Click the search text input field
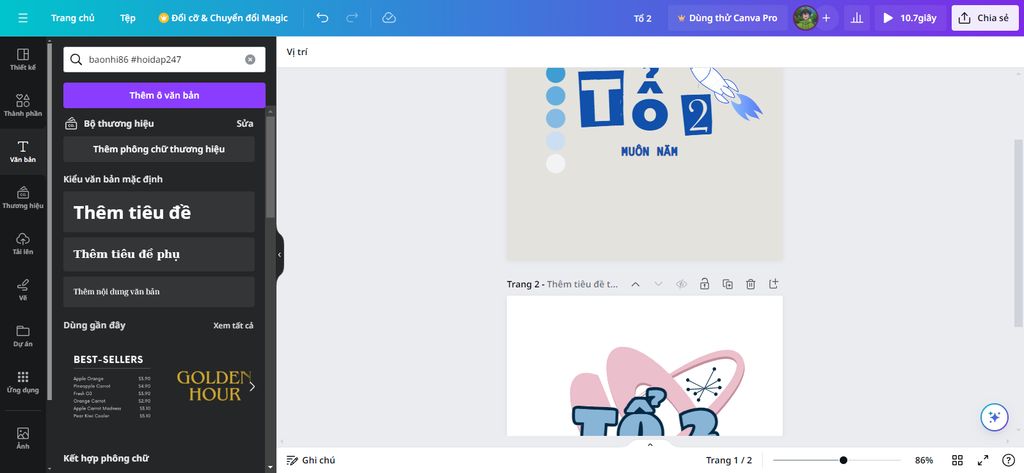This screenshot has height=473, width=1024. pyautogui.click(x=165, y=59)
